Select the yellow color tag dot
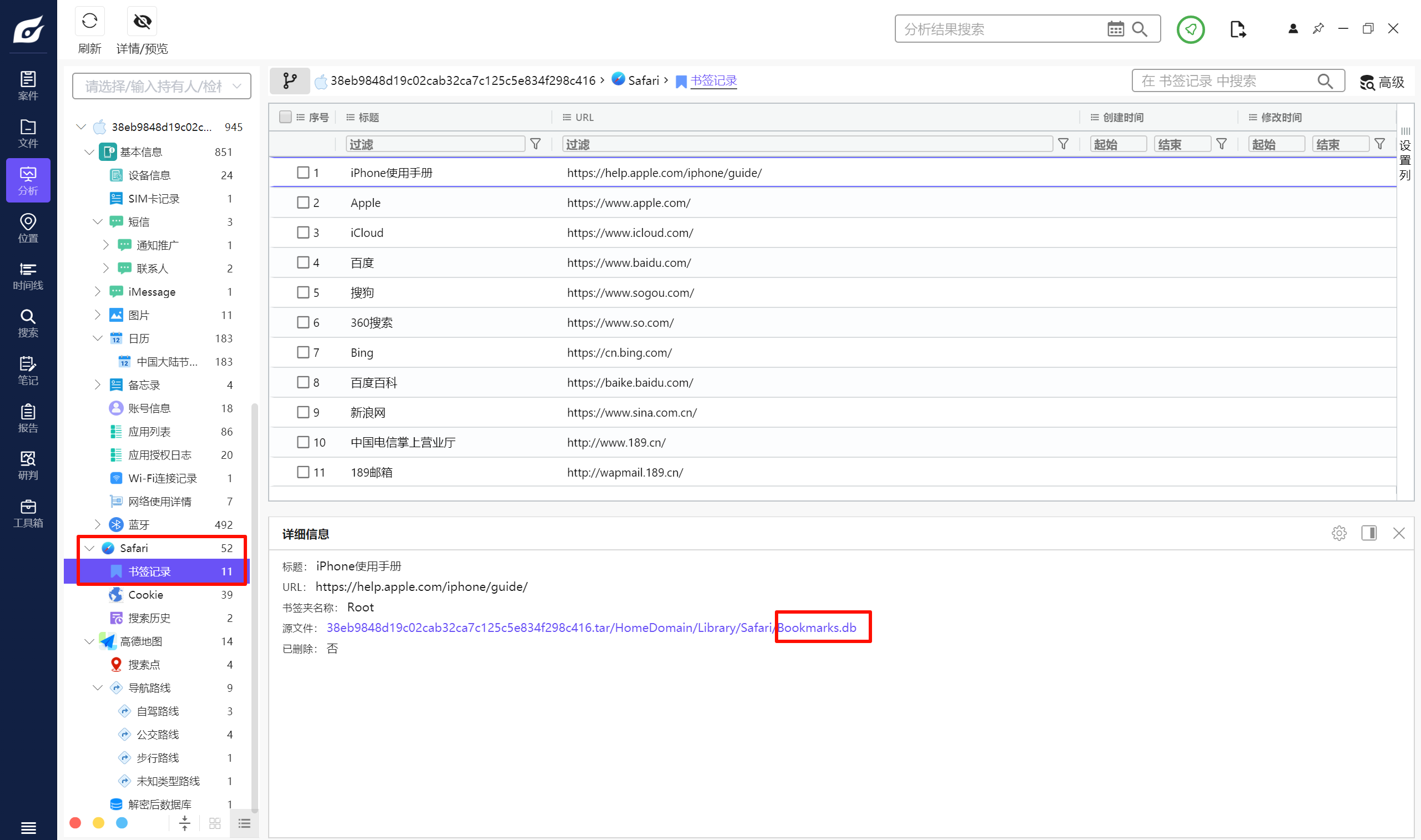This screenshot has width=1421, height=840. (98, 823)
